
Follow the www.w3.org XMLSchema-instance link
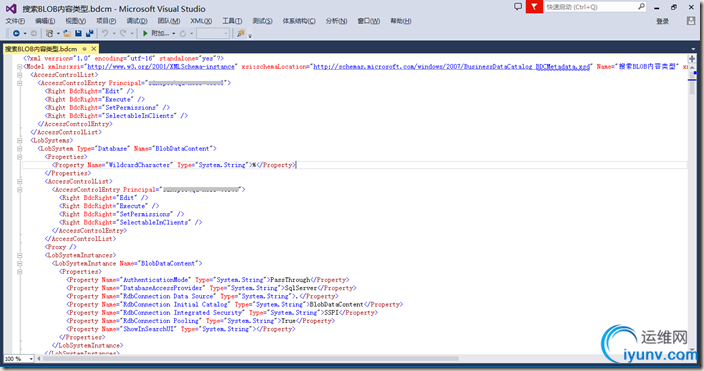(161, 66)
